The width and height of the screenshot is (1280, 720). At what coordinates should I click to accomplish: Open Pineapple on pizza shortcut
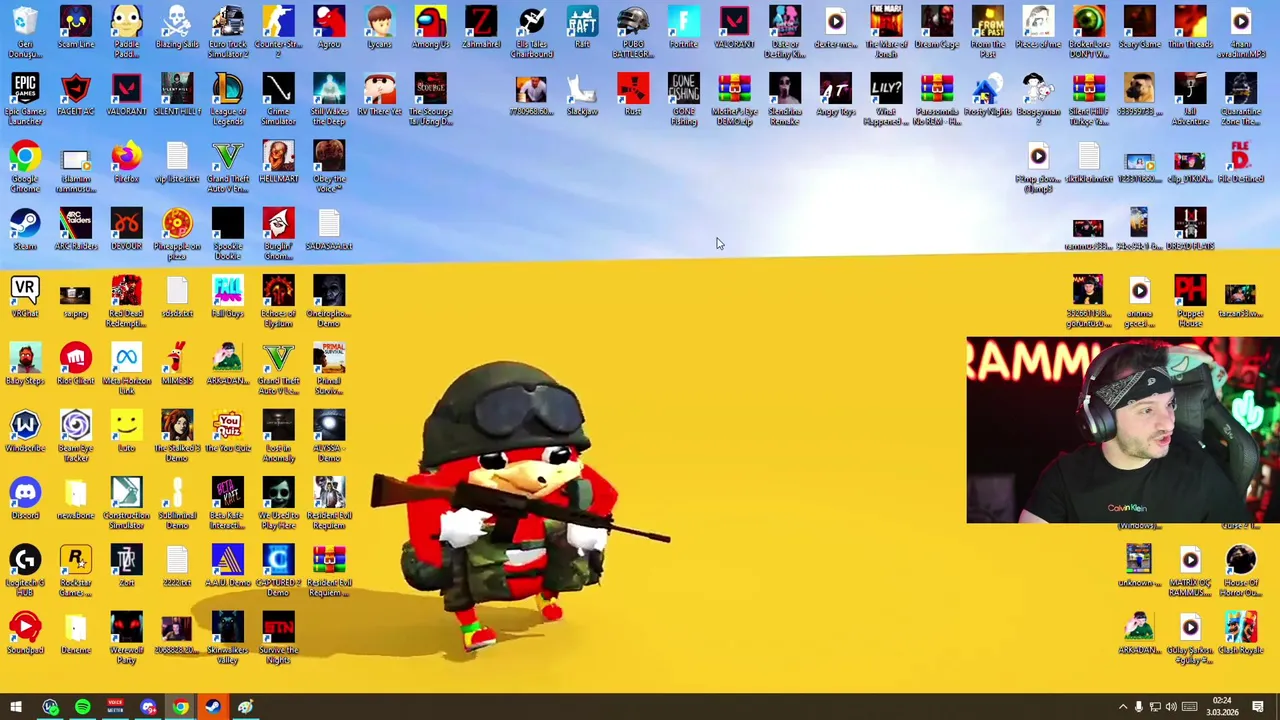177,232
